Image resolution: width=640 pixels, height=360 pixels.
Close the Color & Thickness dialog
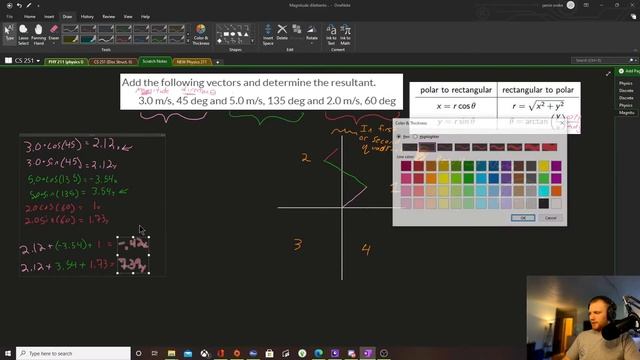point(562,123)
